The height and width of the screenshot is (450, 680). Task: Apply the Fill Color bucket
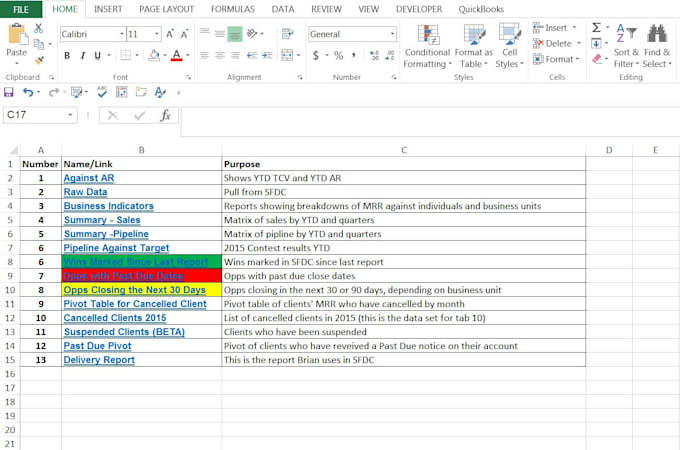[154, 55]
